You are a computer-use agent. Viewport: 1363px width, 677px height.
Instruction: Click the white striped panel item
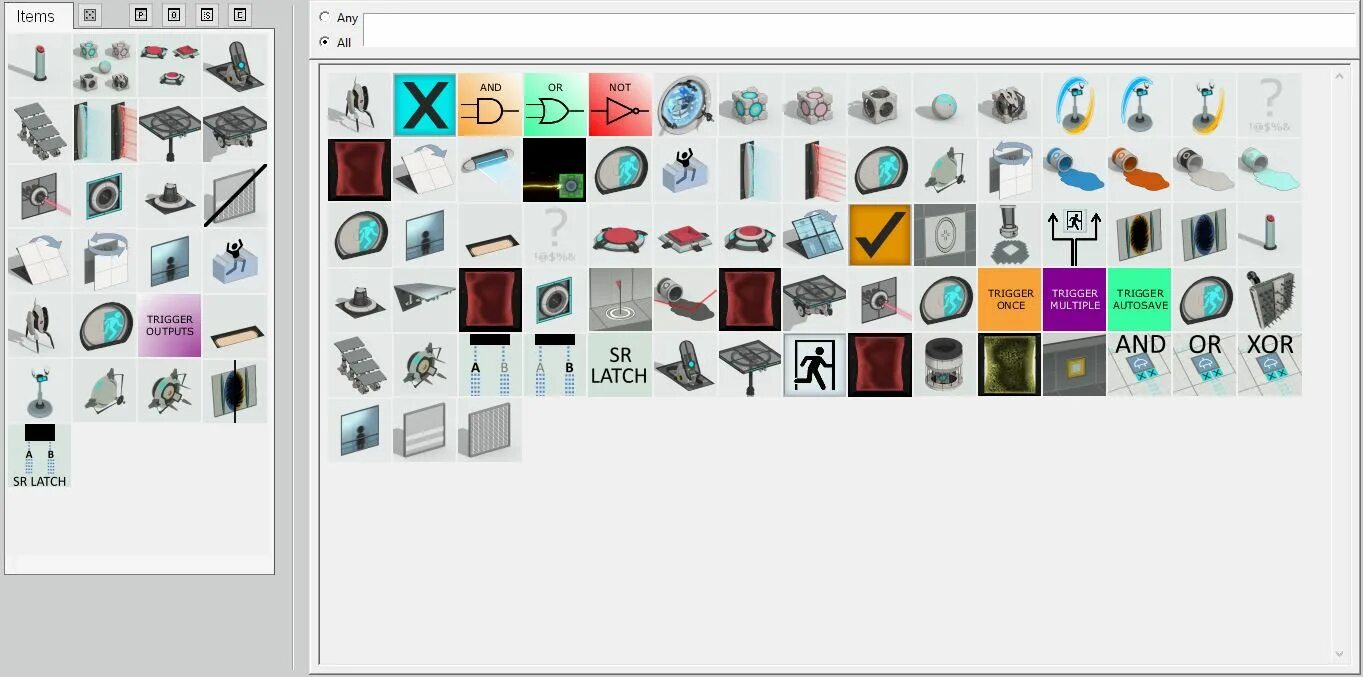[425, 430]
